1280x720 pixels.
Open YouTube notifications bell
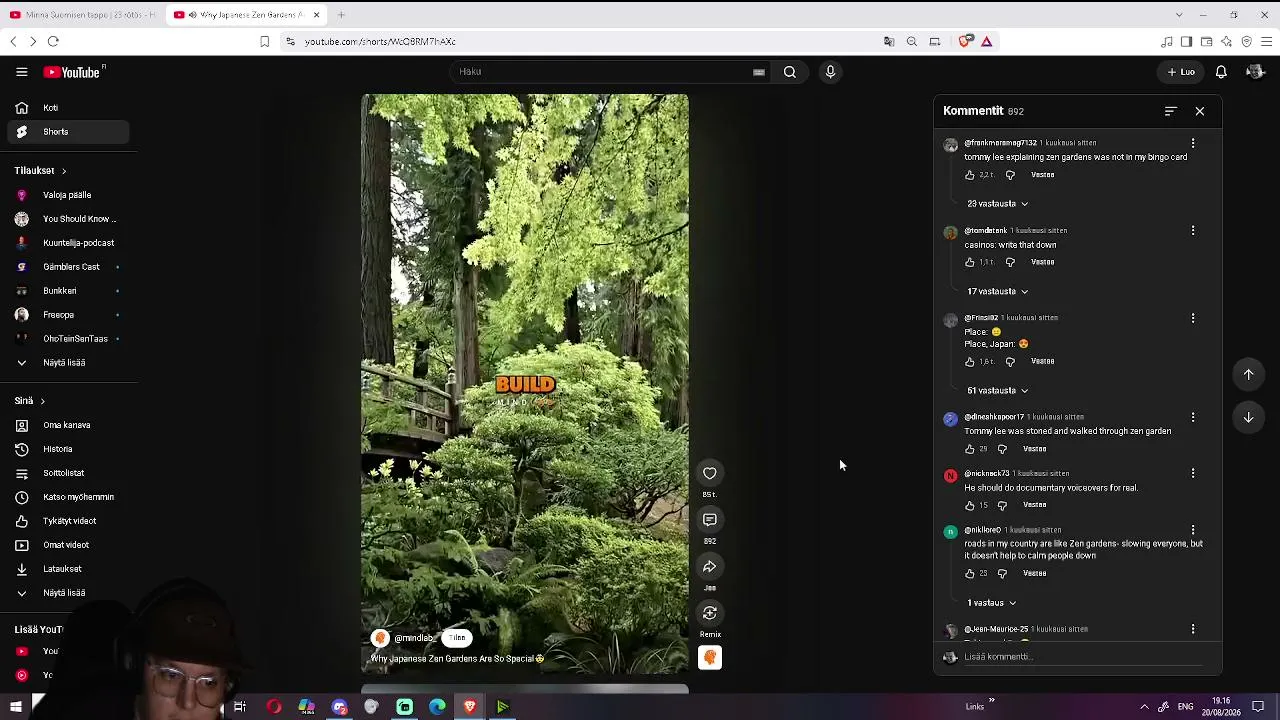(1221, 72)
